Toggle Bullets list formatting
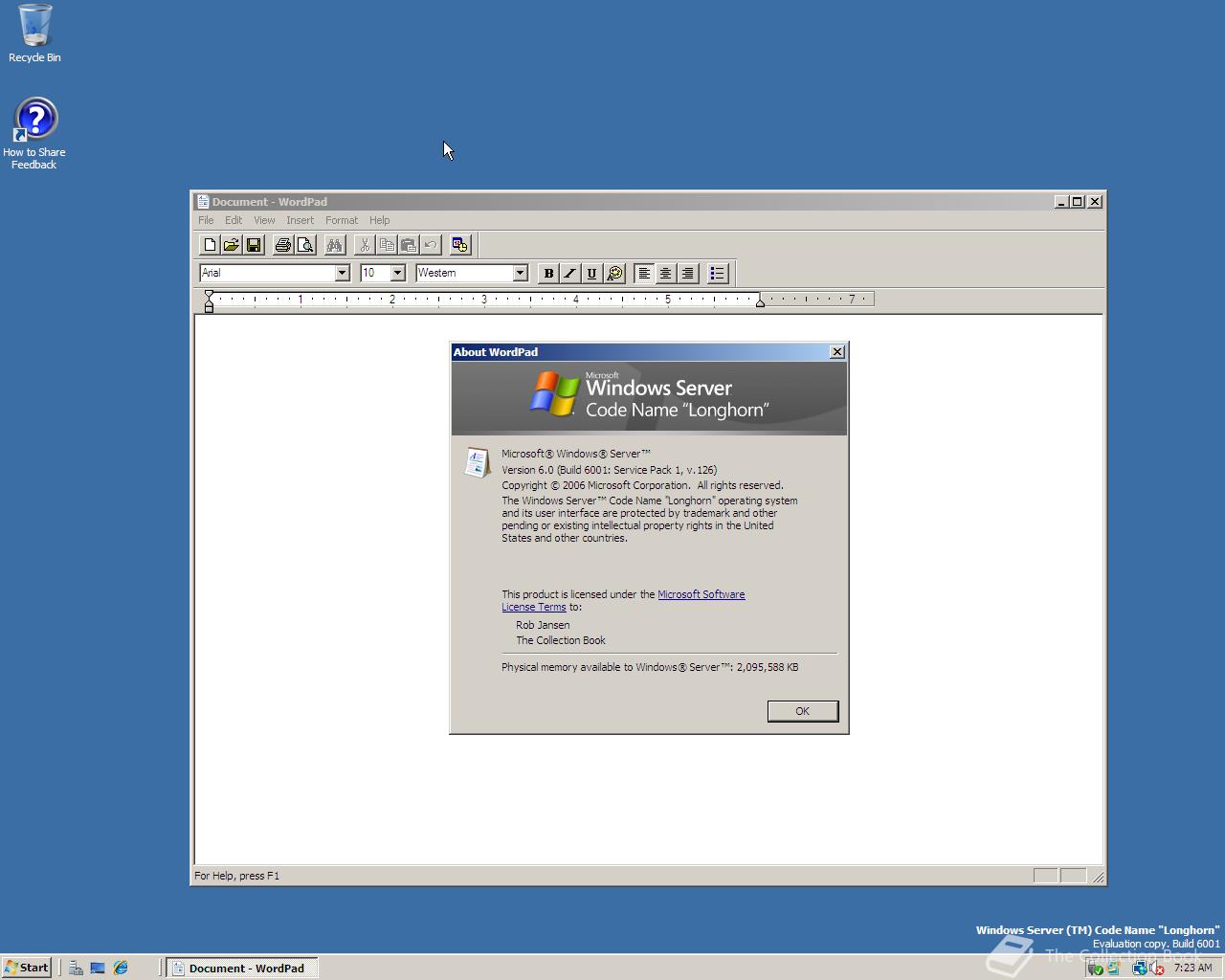 718,274
